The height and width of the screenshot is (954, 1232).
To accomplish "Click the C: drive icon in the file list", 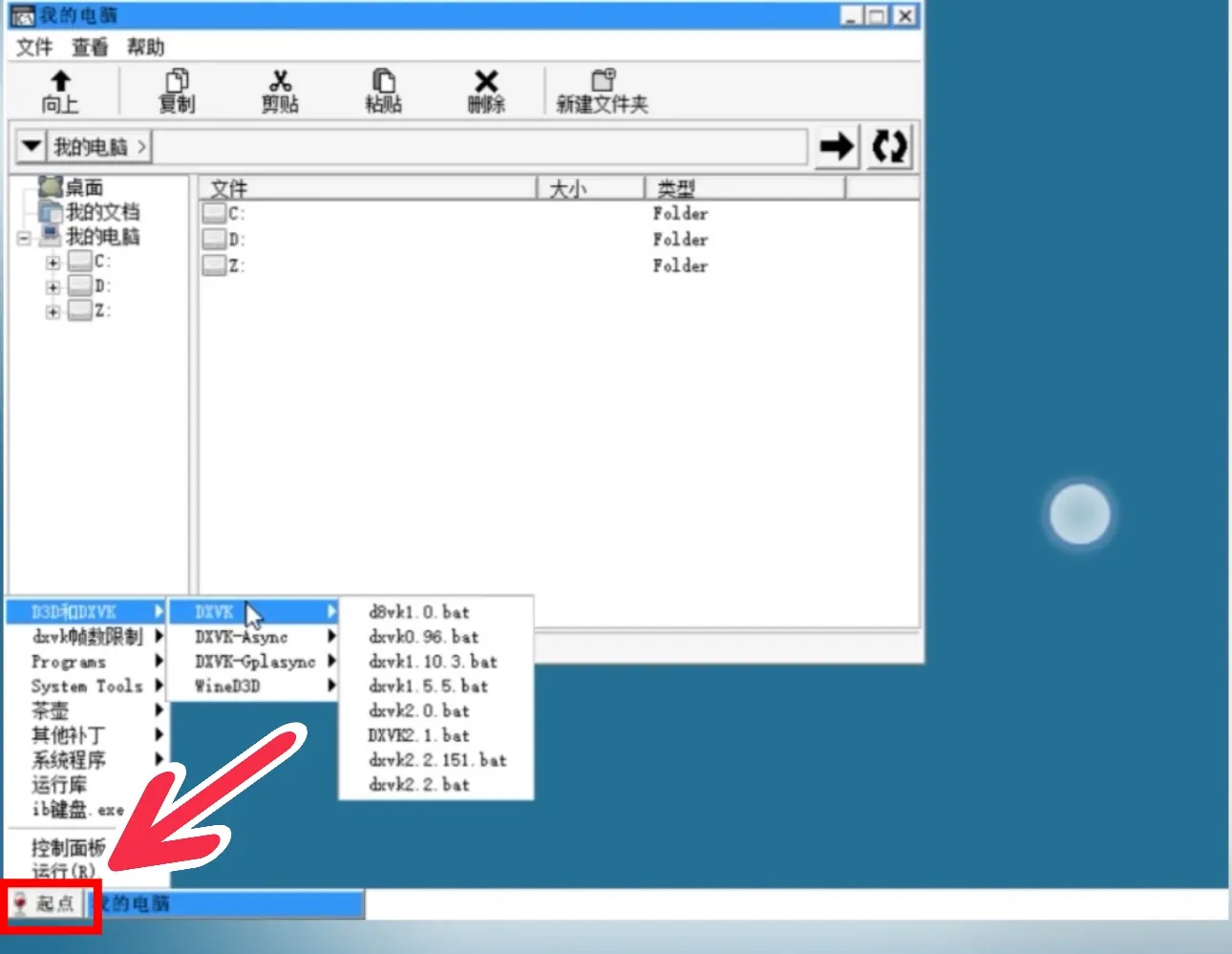I will [x=214, y=213].
